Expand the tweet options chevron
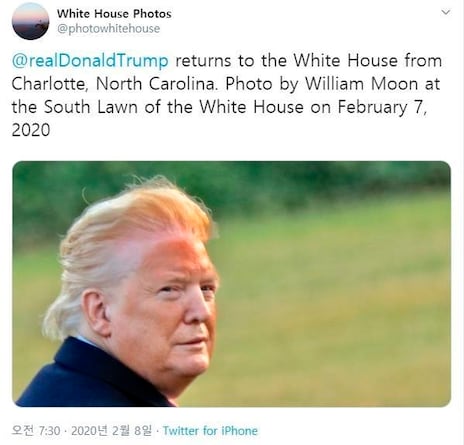 coord(446,13)
